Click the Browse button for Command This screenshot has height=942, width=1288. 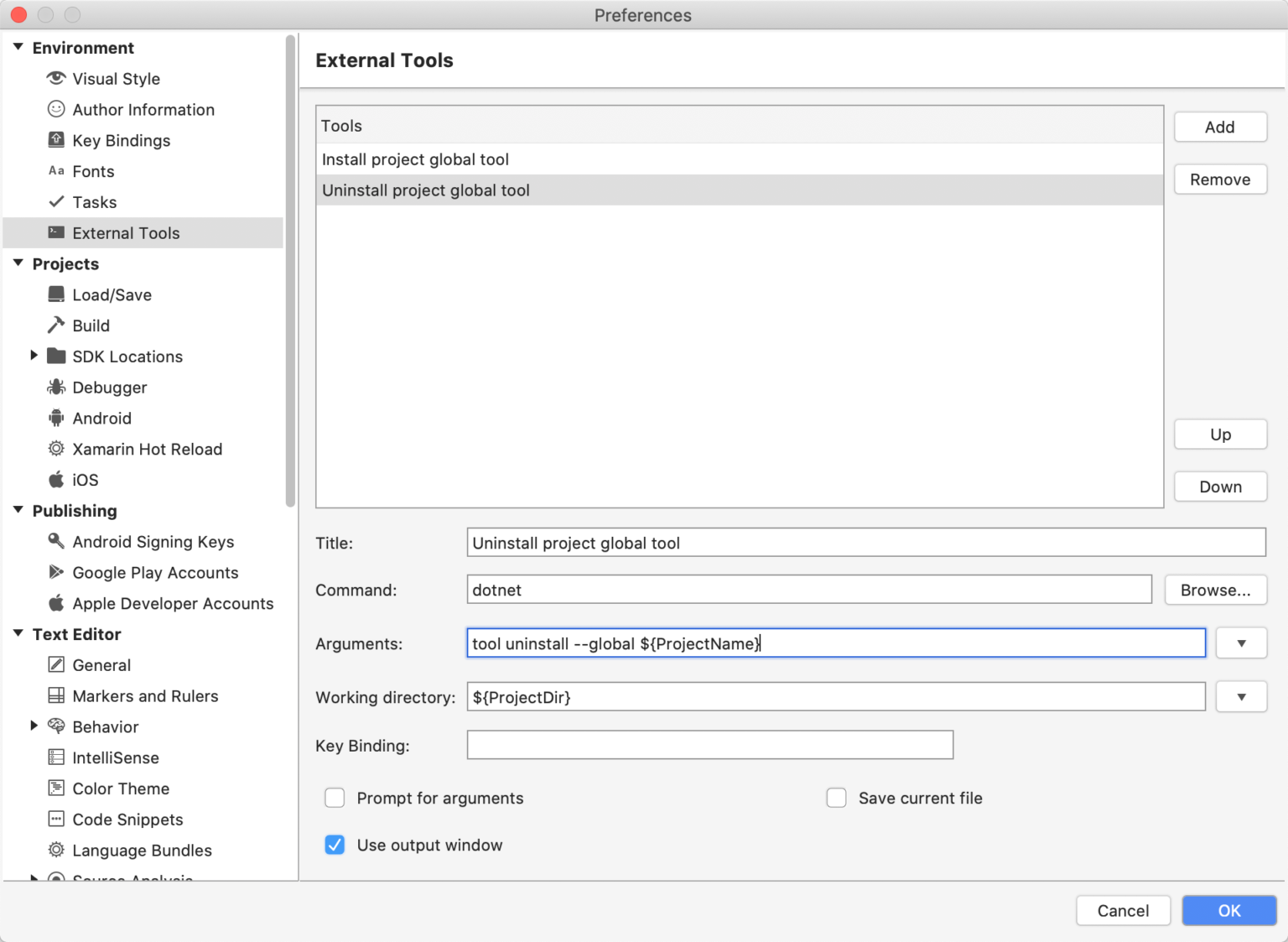click(x=1215, y=590)
